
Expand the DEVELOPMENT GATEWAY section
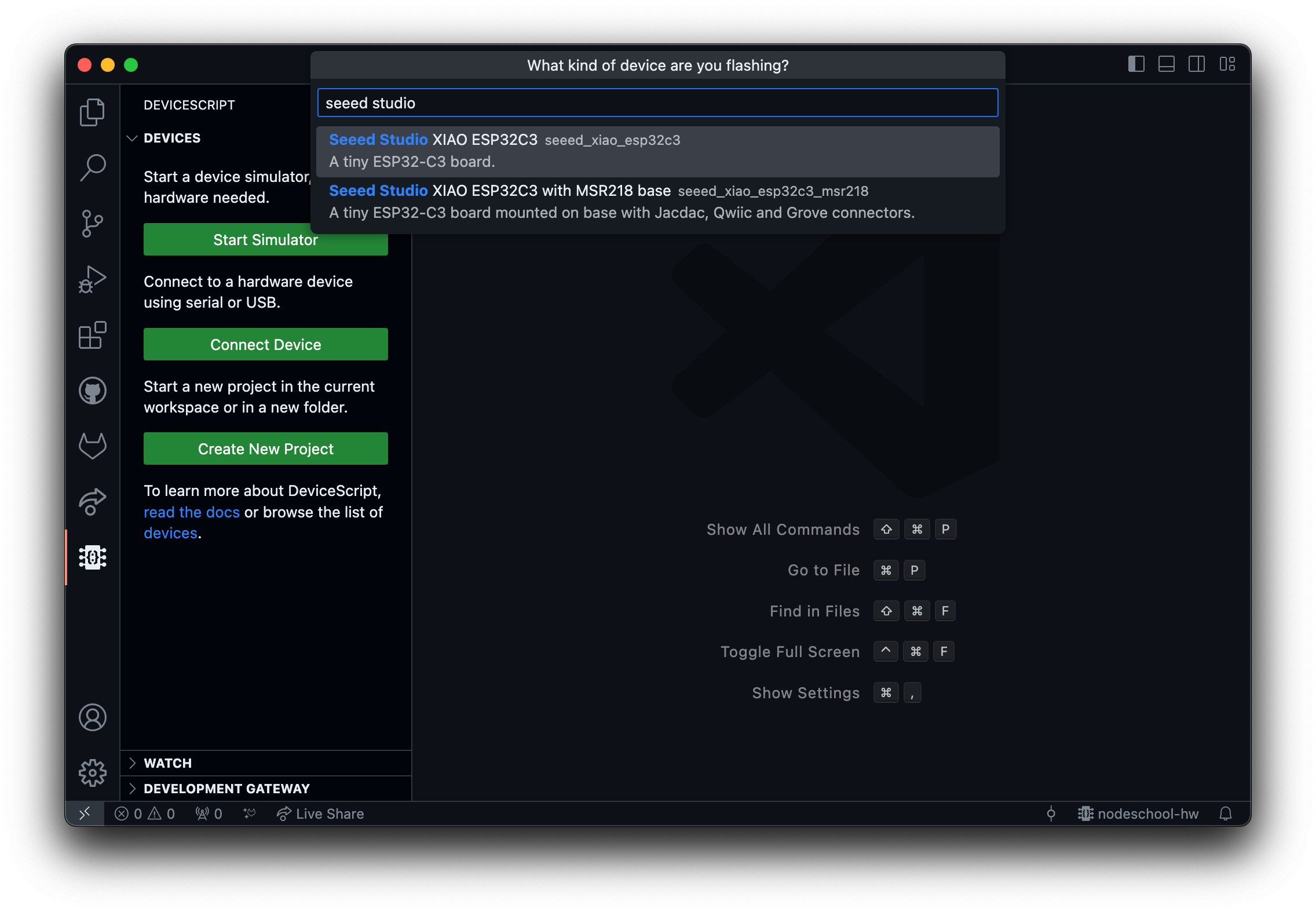[226, 789]
